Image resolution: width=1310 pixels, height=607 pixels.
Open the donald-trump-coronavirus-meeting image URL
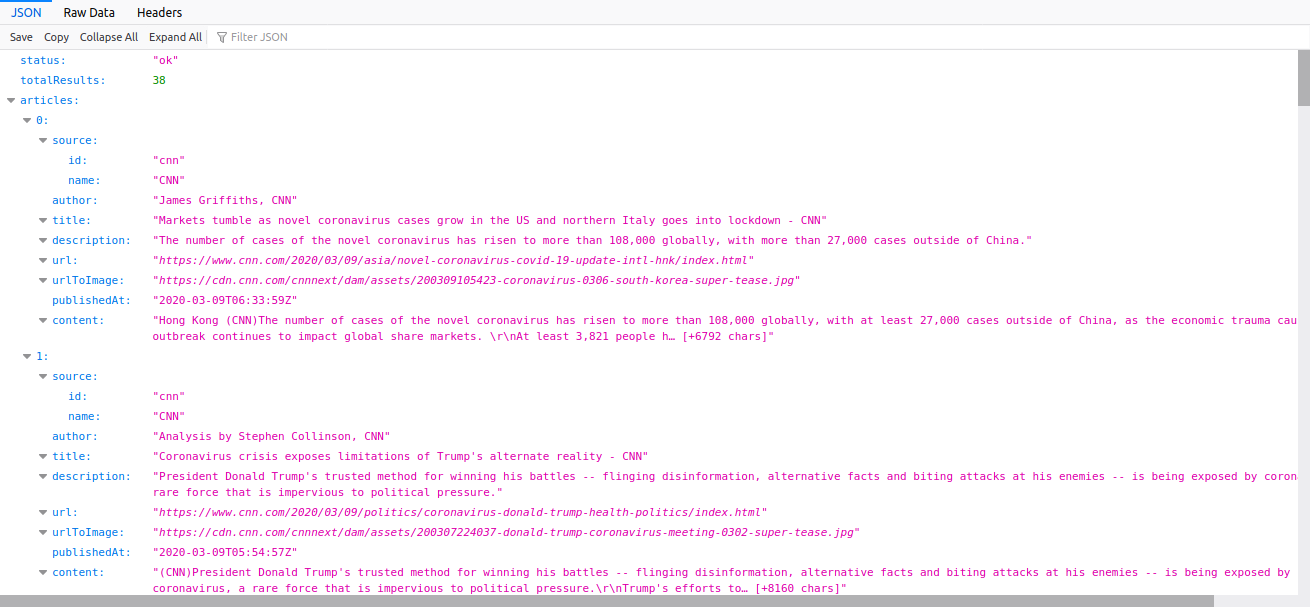[x=506, y=532]
